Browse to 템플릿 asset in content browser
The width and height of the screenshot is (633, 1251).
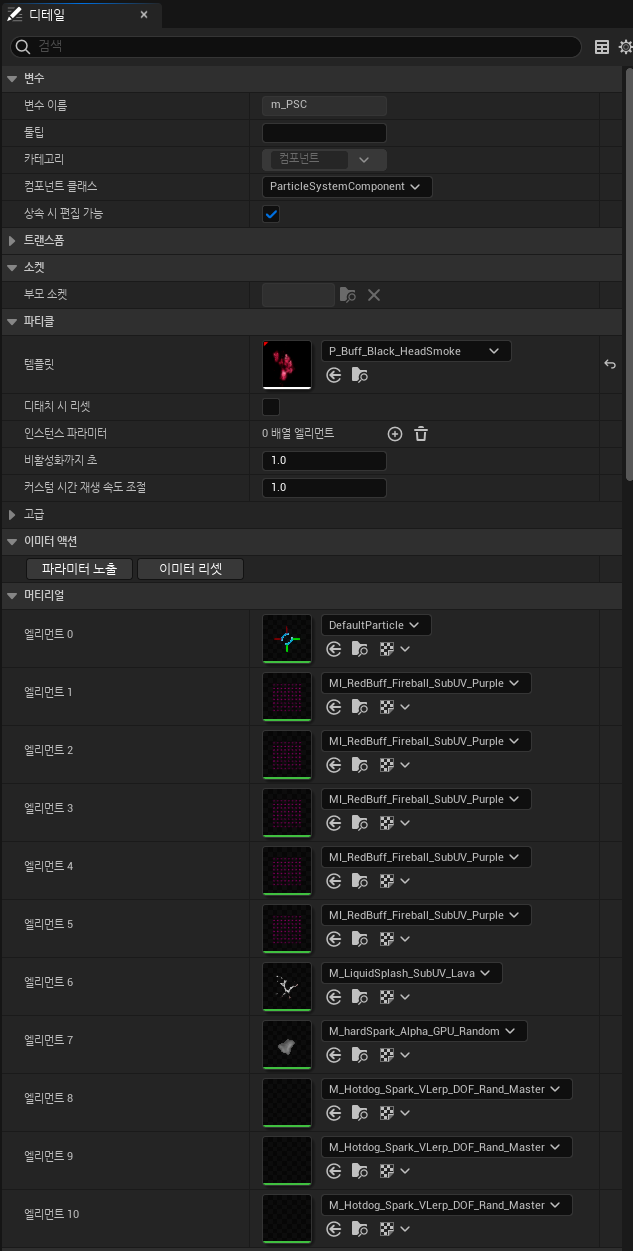360,375
